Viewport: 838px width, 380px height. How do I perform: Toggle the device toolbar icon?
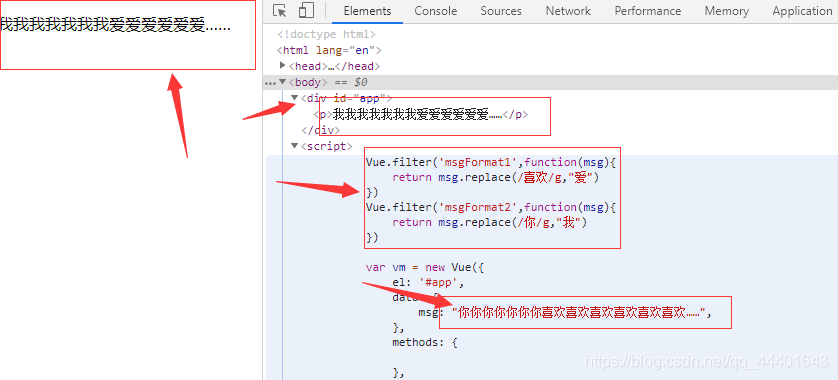(306, 11)
